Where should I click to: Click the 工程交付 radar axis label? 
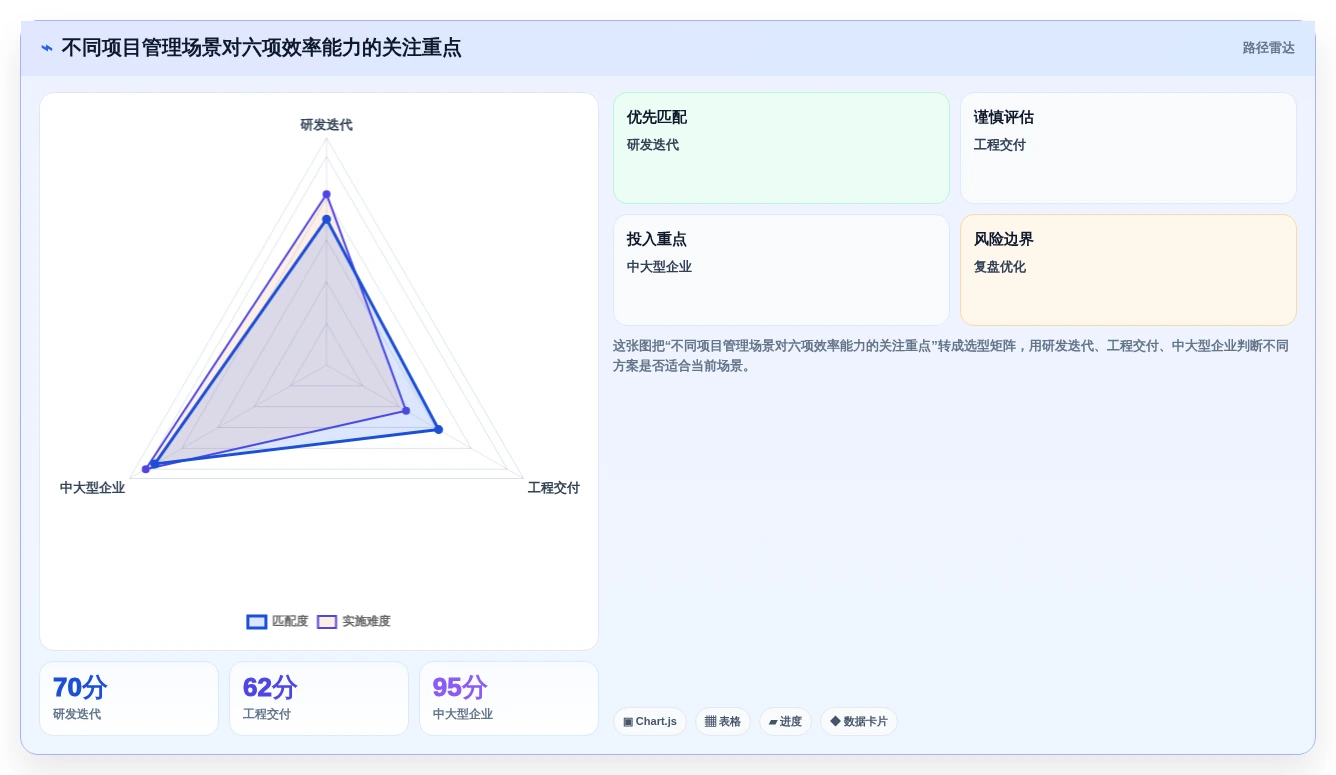tap(554, 488)
